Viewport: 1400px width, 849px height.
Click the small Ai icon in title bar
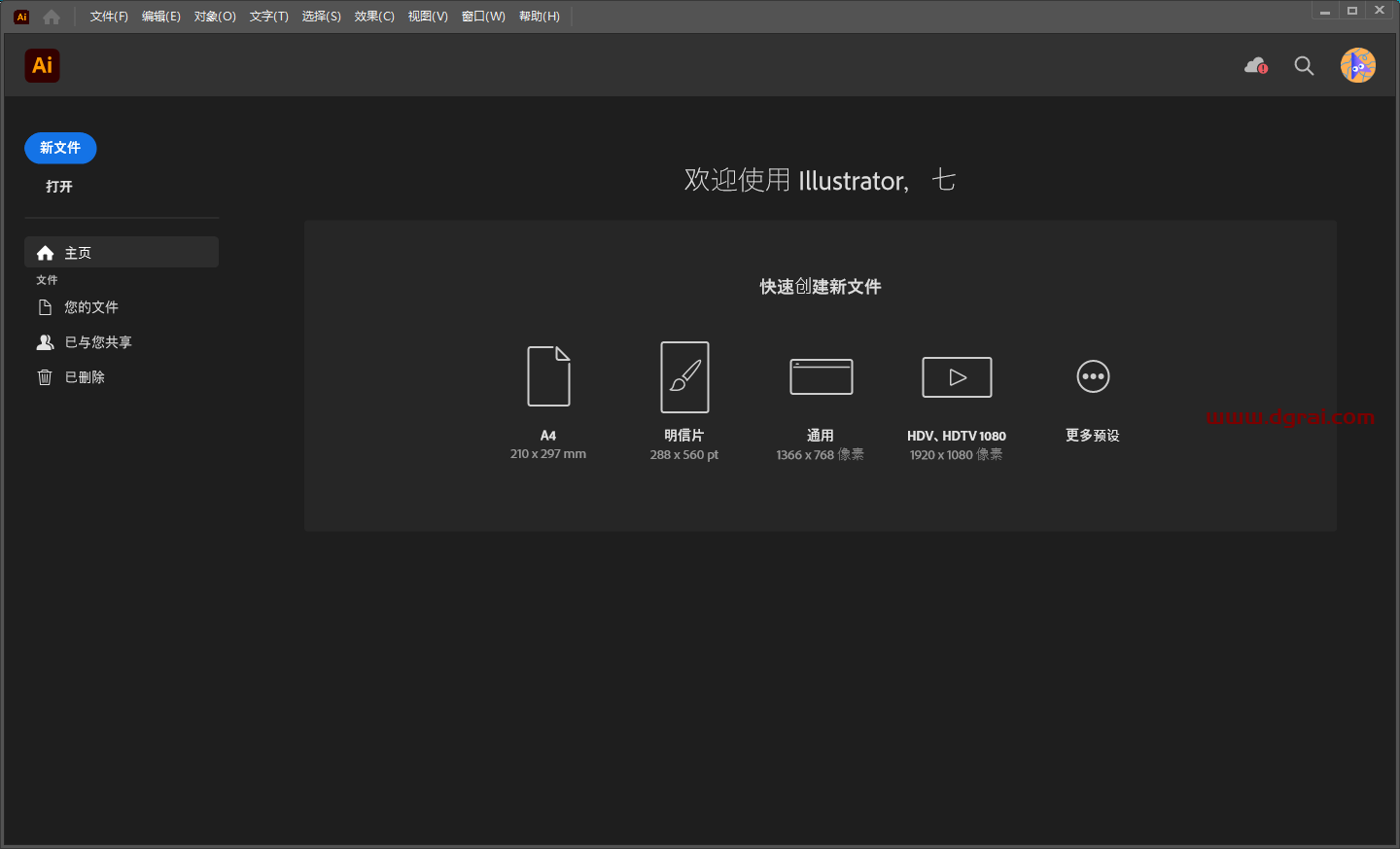(21, 17)
